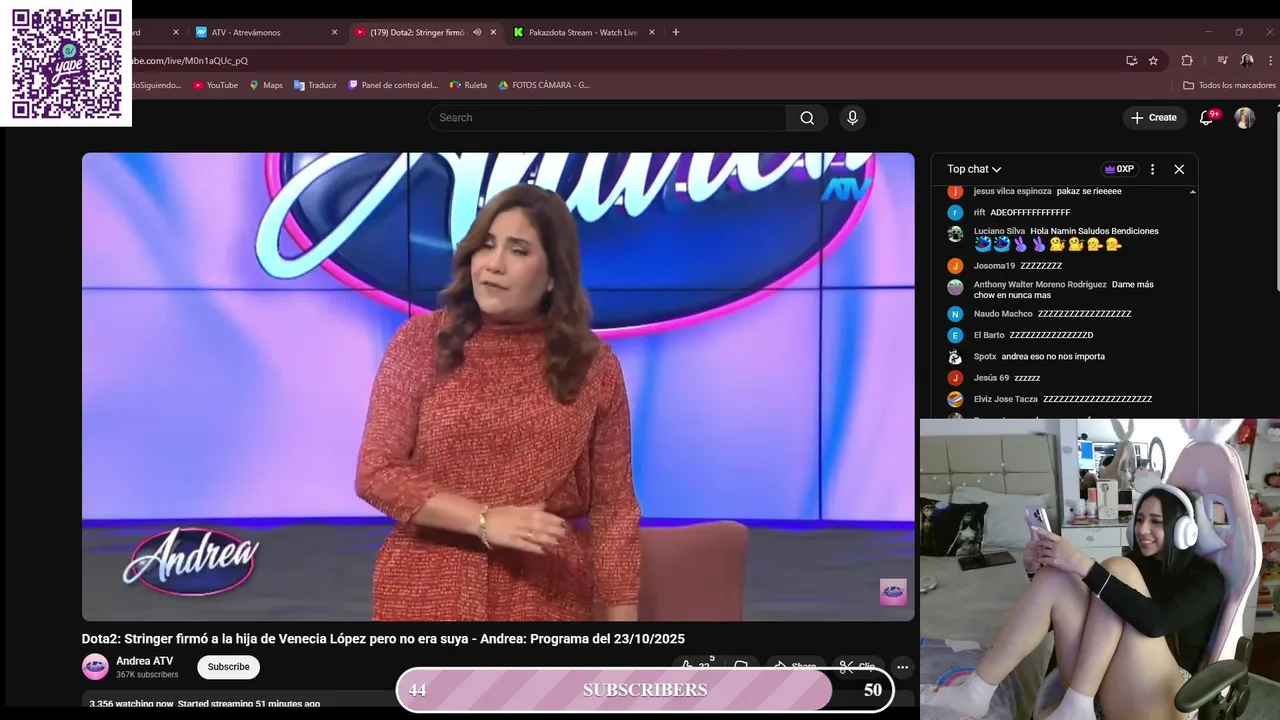Open Todos los marcadores folder

pos(1229,85)
